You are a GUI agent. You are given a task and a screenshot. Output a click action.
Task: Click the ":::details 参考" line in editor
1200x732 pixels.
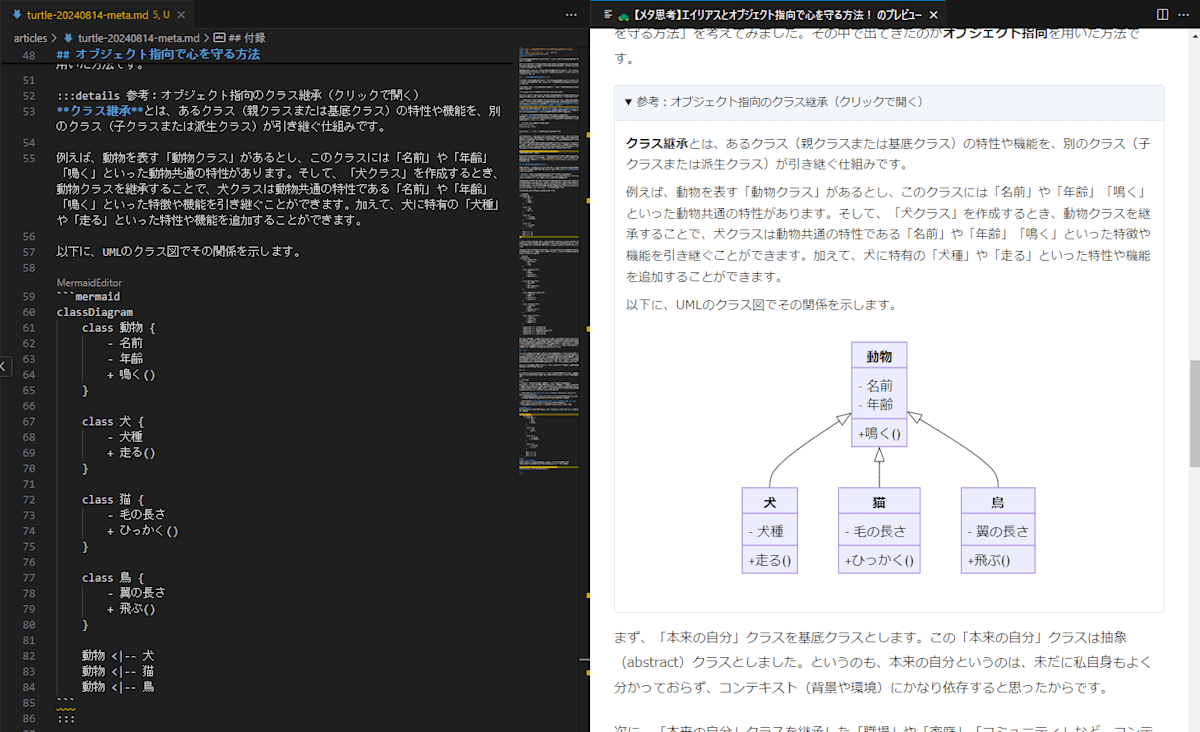click(x=238, y=95)
